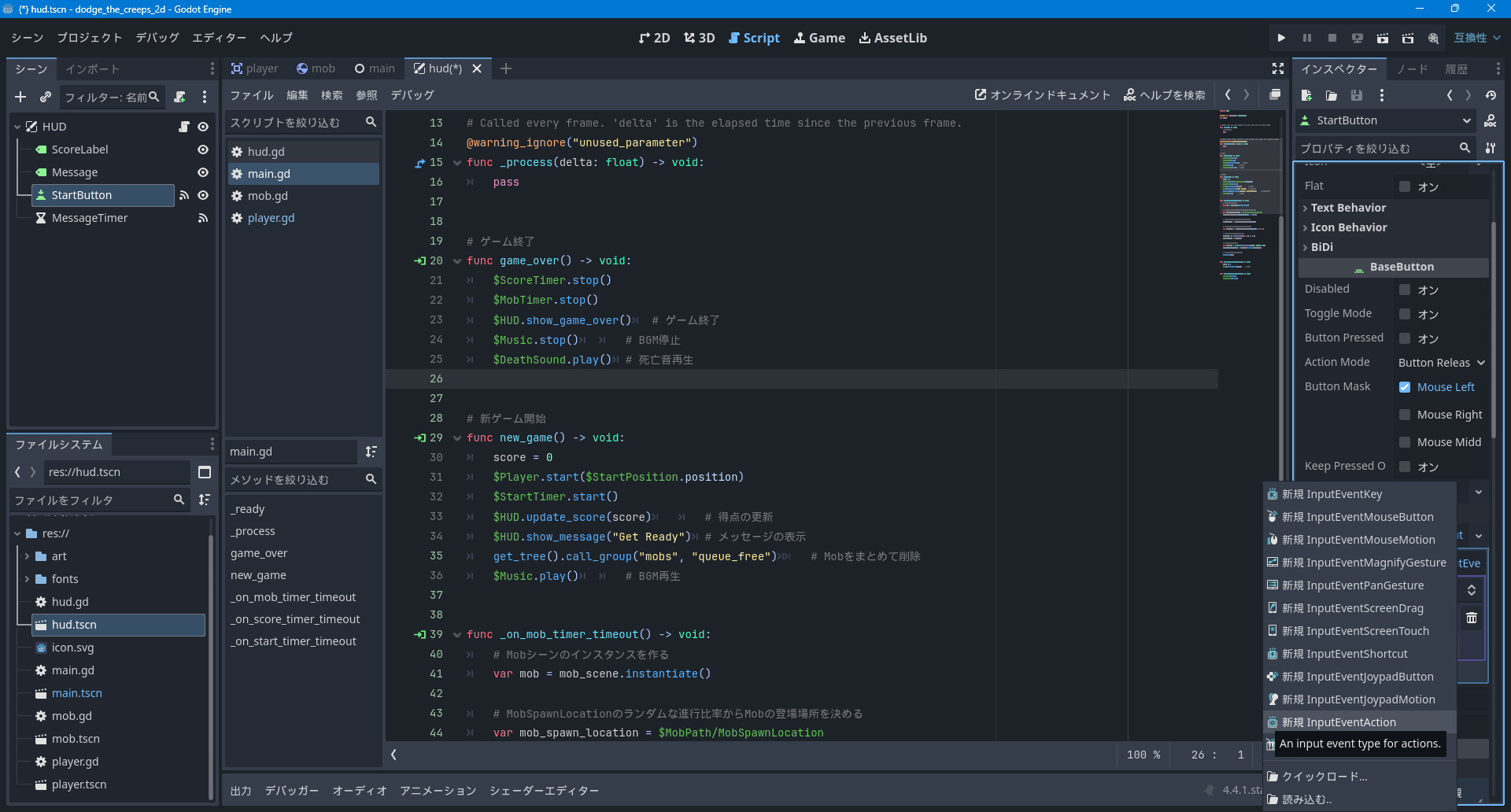Open inspector property display settings icon

pyautogui.click(x=1491, y=148)
